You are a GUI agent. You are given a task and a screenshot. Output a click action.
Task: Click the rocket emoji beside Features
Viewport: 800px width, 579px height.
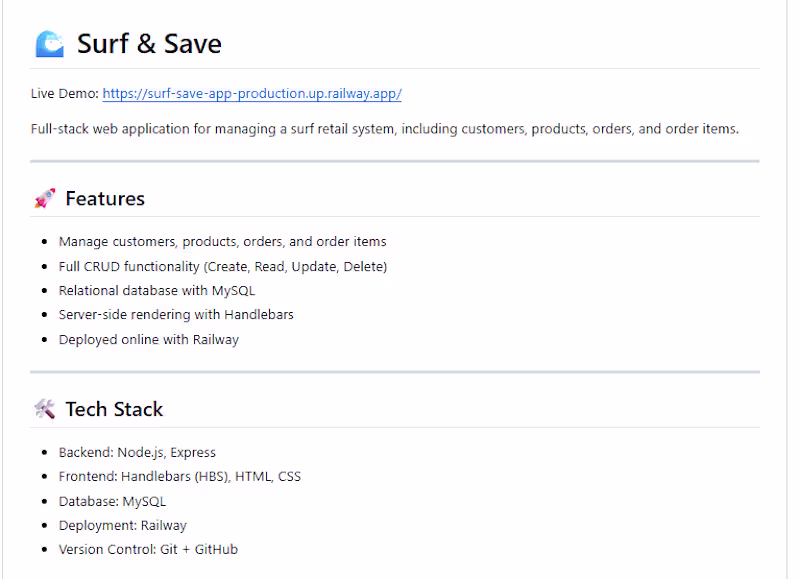pos(45,198)
